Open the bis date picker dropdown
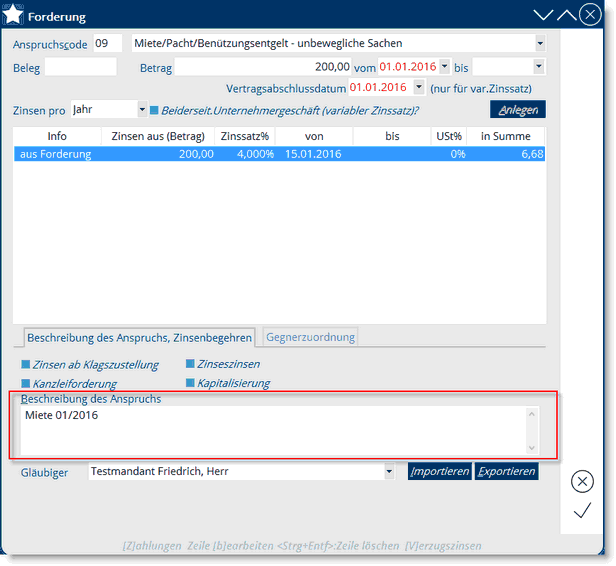 pyautogui.click(x=539, y=66)
